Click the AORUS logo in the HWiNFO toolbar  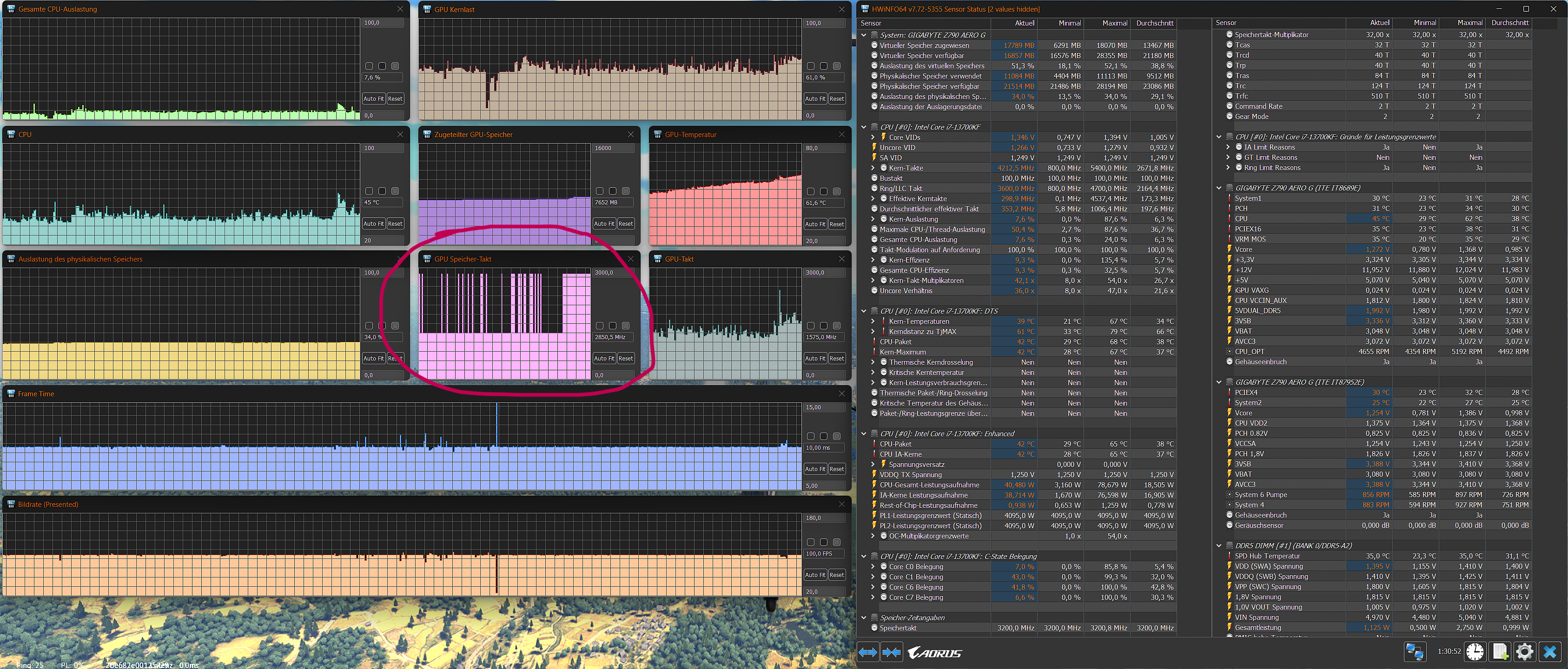(935, 653)
